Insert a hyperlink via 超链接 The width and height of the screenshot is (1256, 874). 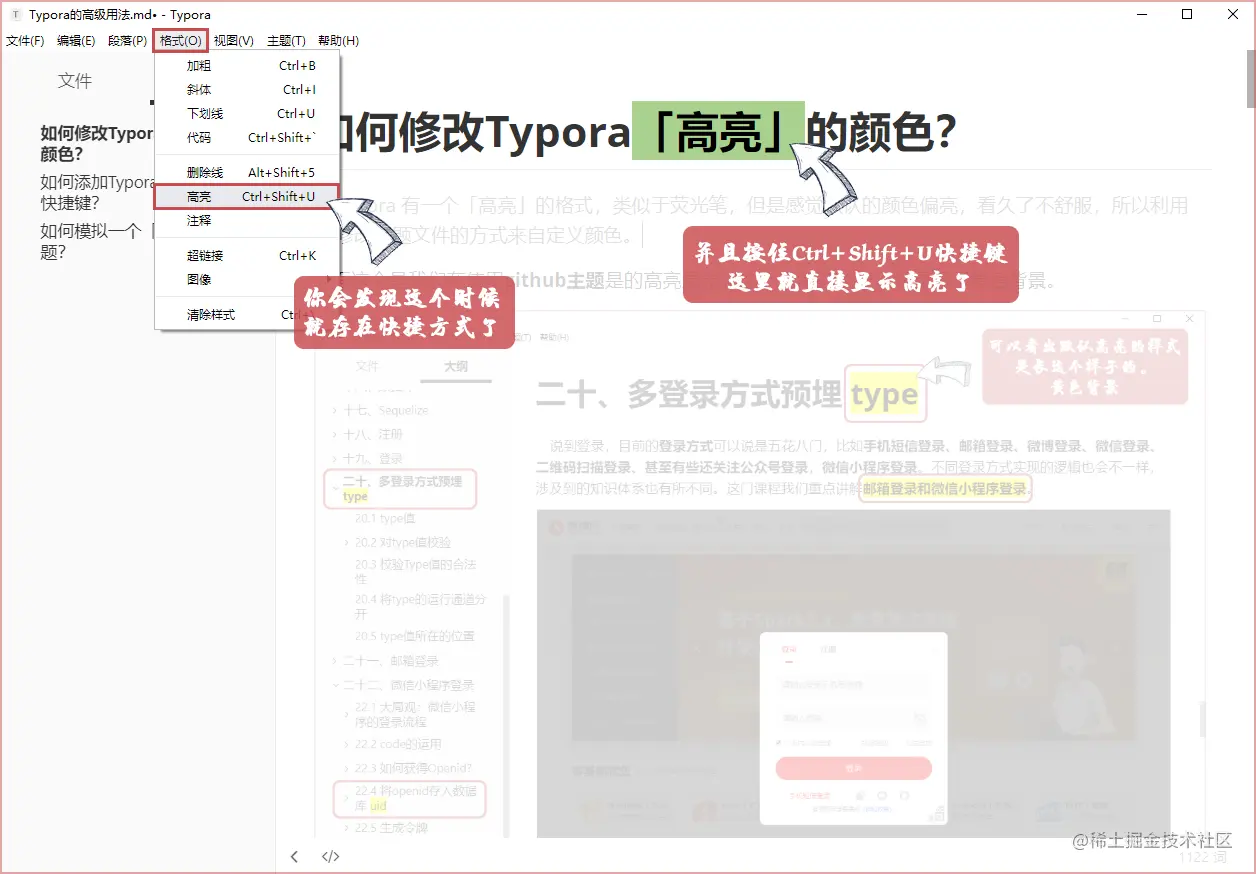[198, 255]
